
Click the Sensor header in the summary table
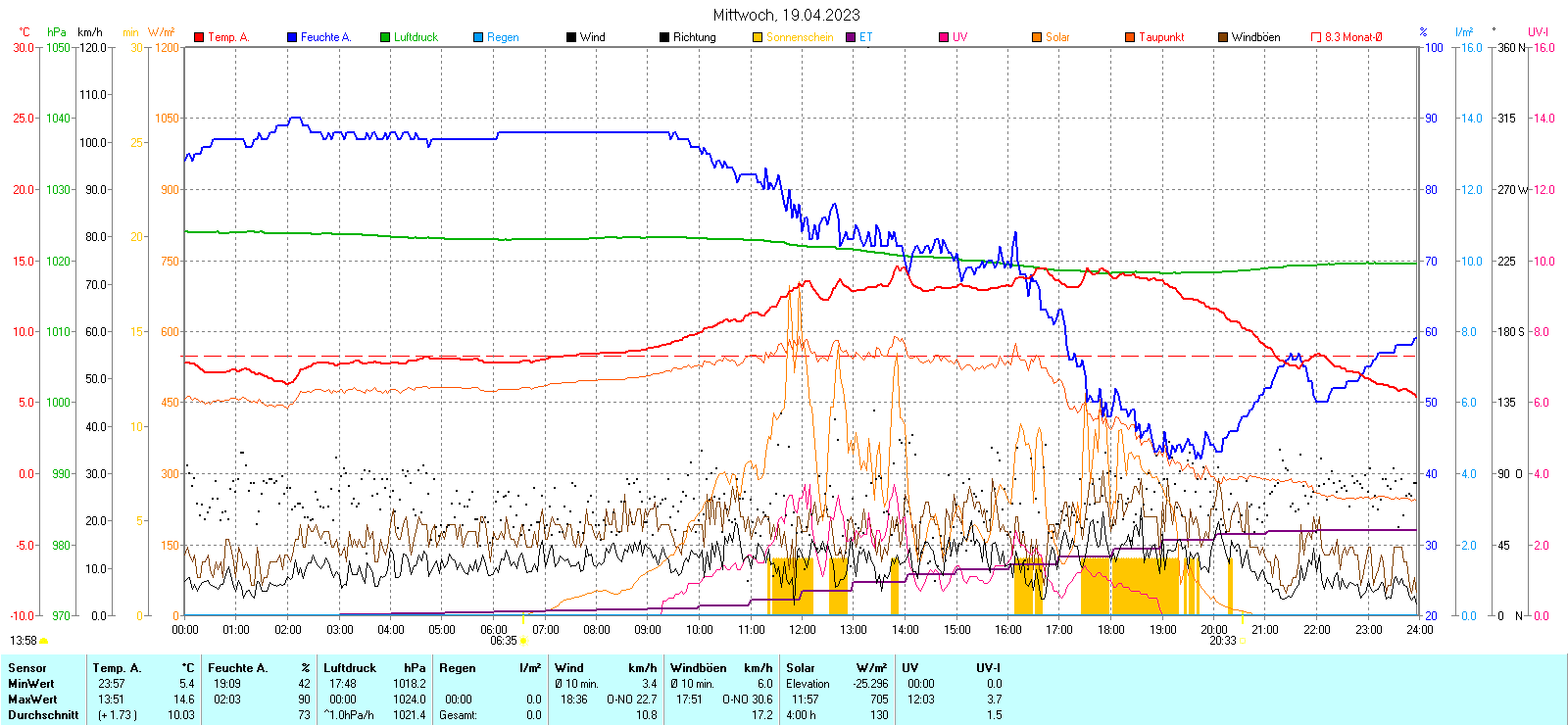coord(27,668)
